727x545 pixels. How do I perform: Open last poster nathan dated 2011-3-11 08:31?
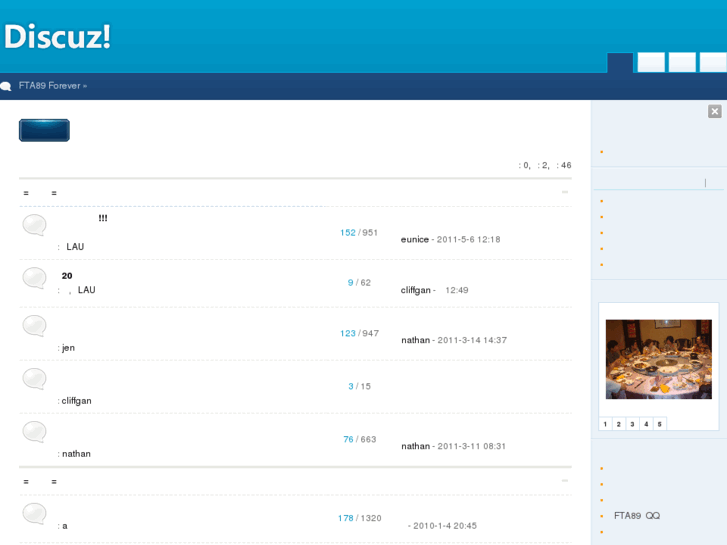point(415,446)
